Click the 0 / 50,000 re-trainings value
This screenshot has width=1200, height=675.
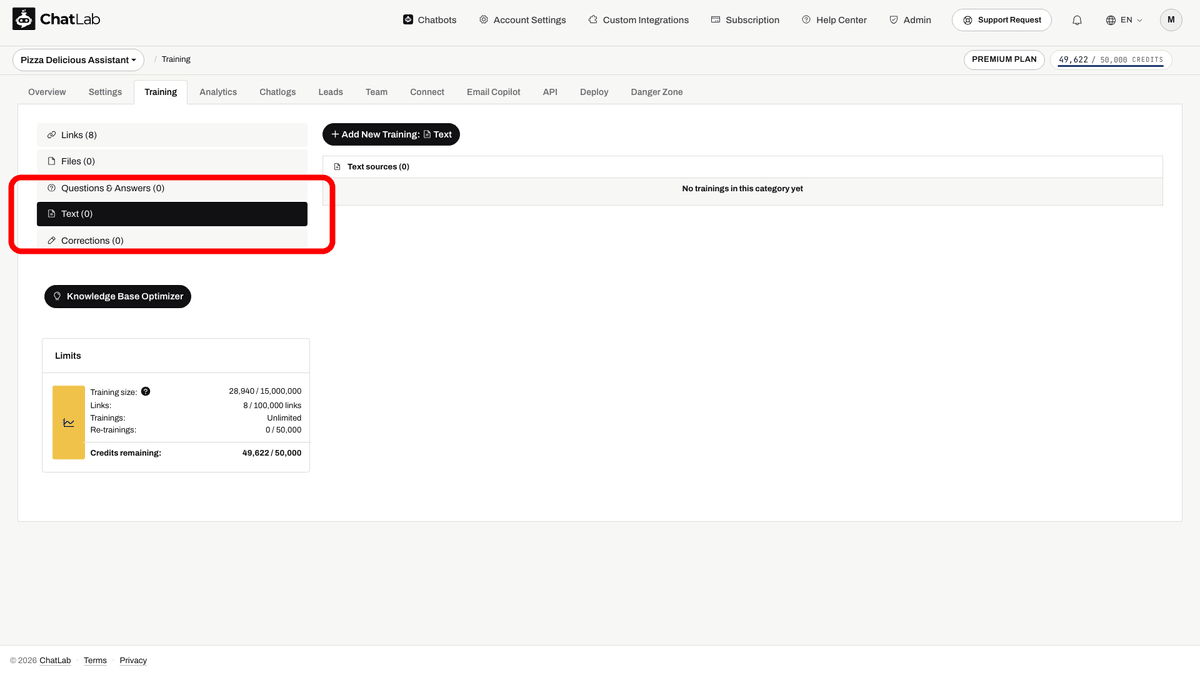[283, 430]
